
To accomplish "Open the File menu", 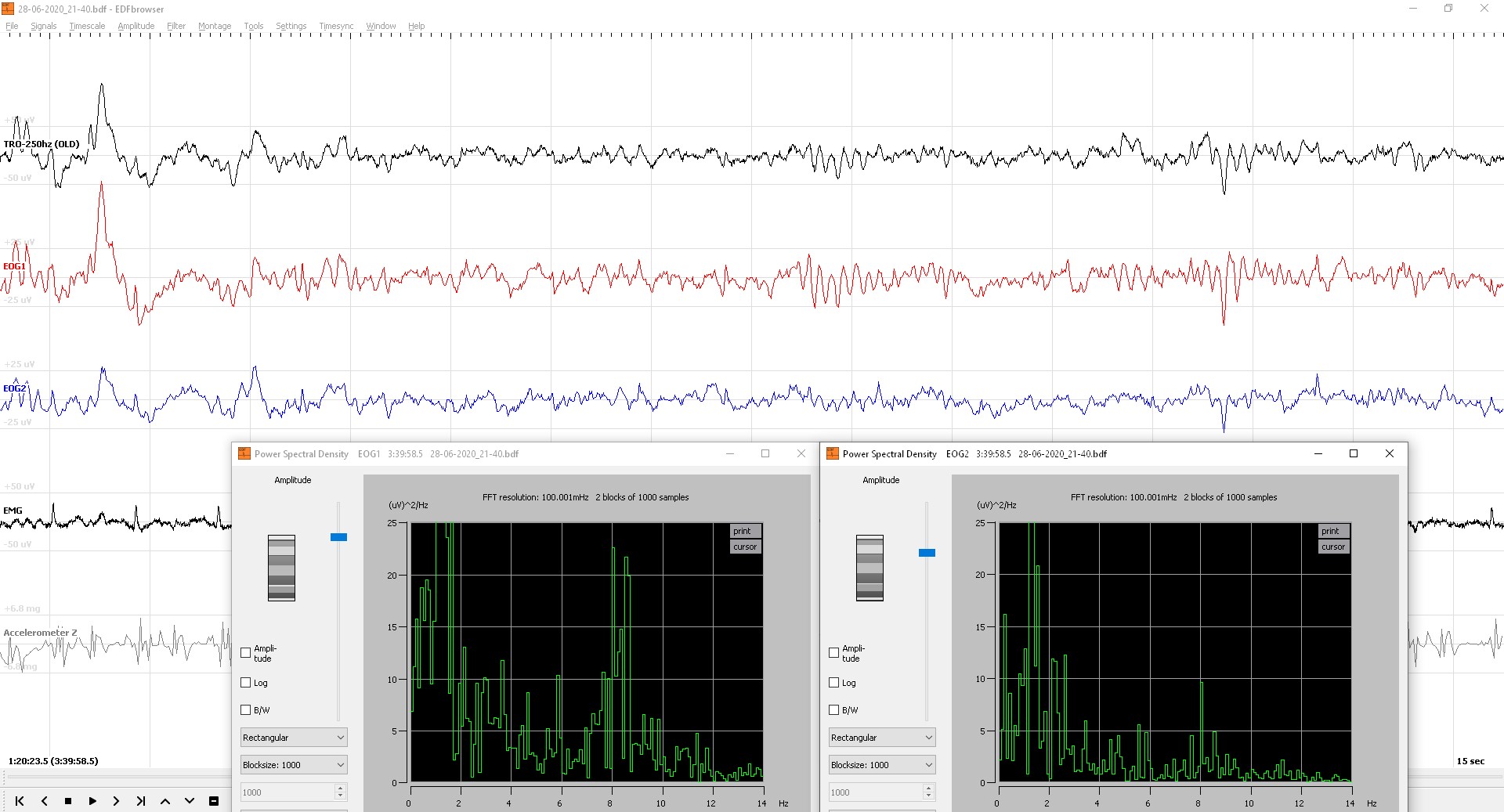I will tap(12, 26).
